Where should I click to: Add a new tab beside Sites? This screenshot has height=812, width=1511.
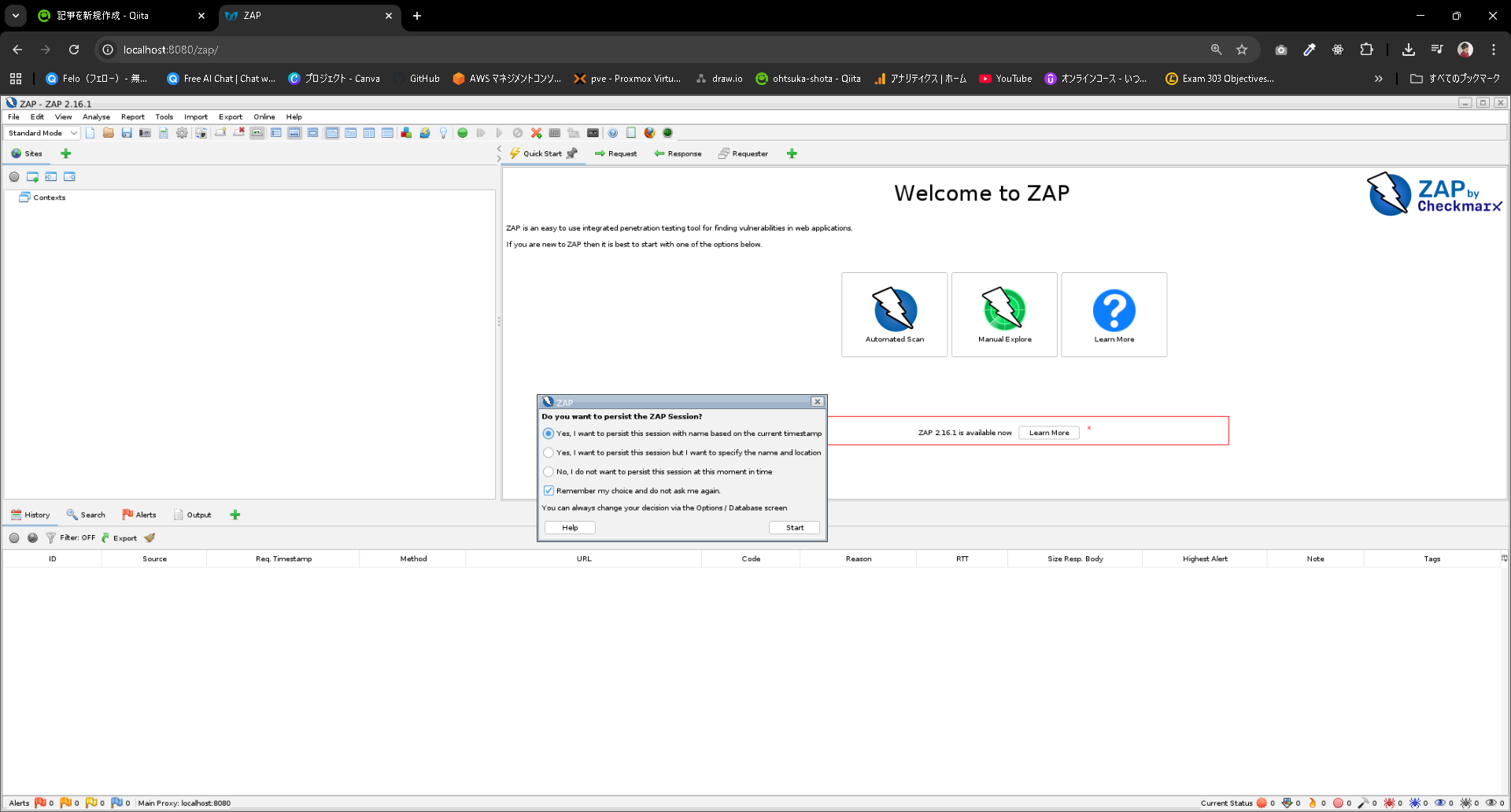(x=66, y=153)
